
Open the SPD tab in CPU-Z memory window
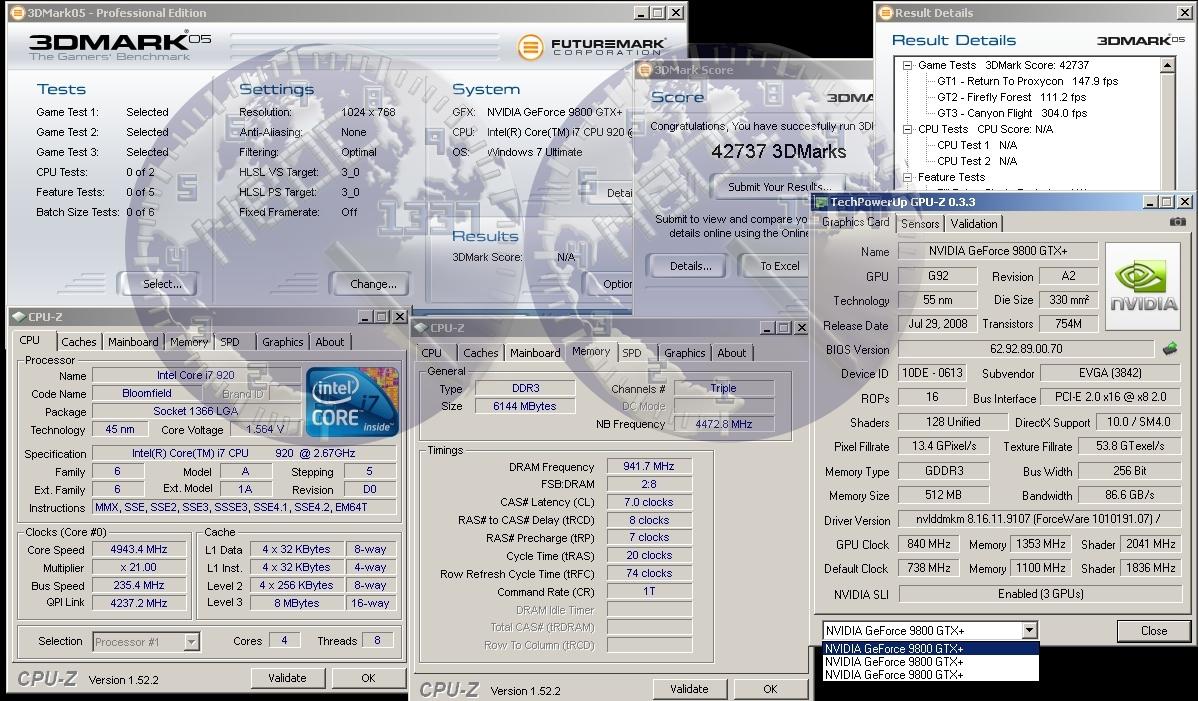coord(632,353)
